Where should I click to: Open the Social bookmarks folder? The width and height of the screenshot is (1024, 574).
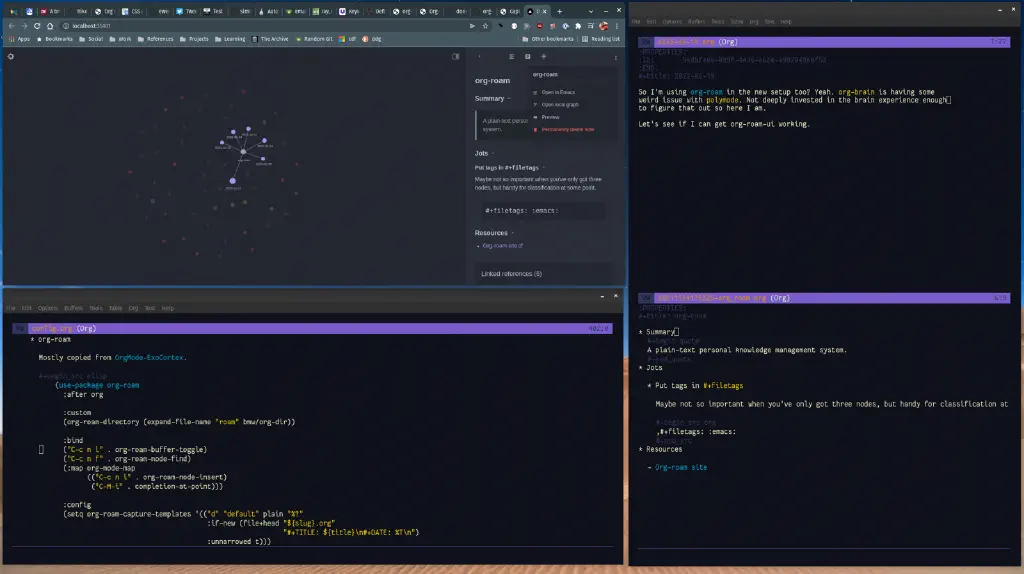coord(91,39)
